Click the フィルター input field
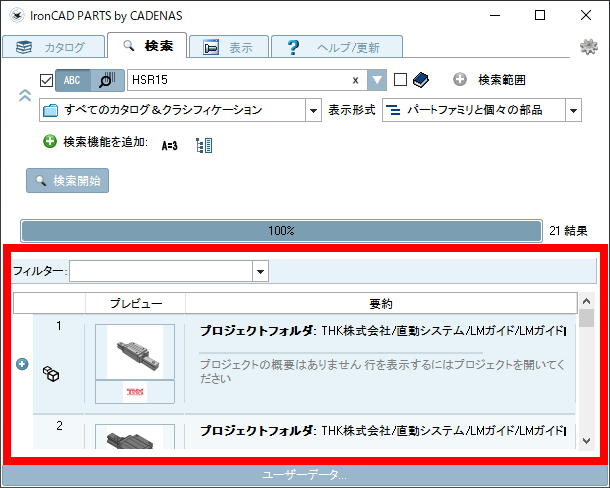The width and height of the screenshot is (610, 488). (161, 271)
